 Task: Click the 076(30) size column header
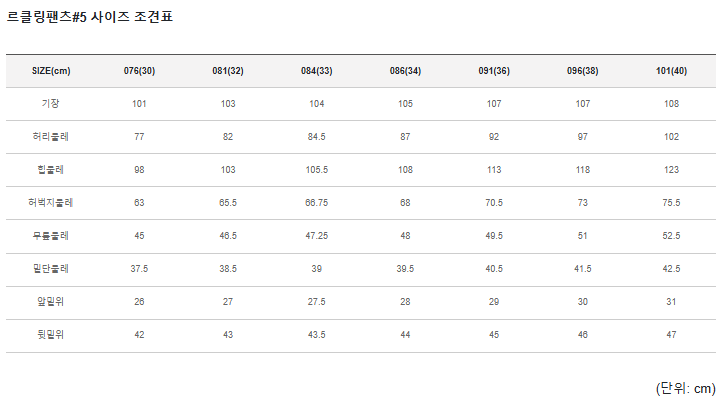[x=139, y=71]
